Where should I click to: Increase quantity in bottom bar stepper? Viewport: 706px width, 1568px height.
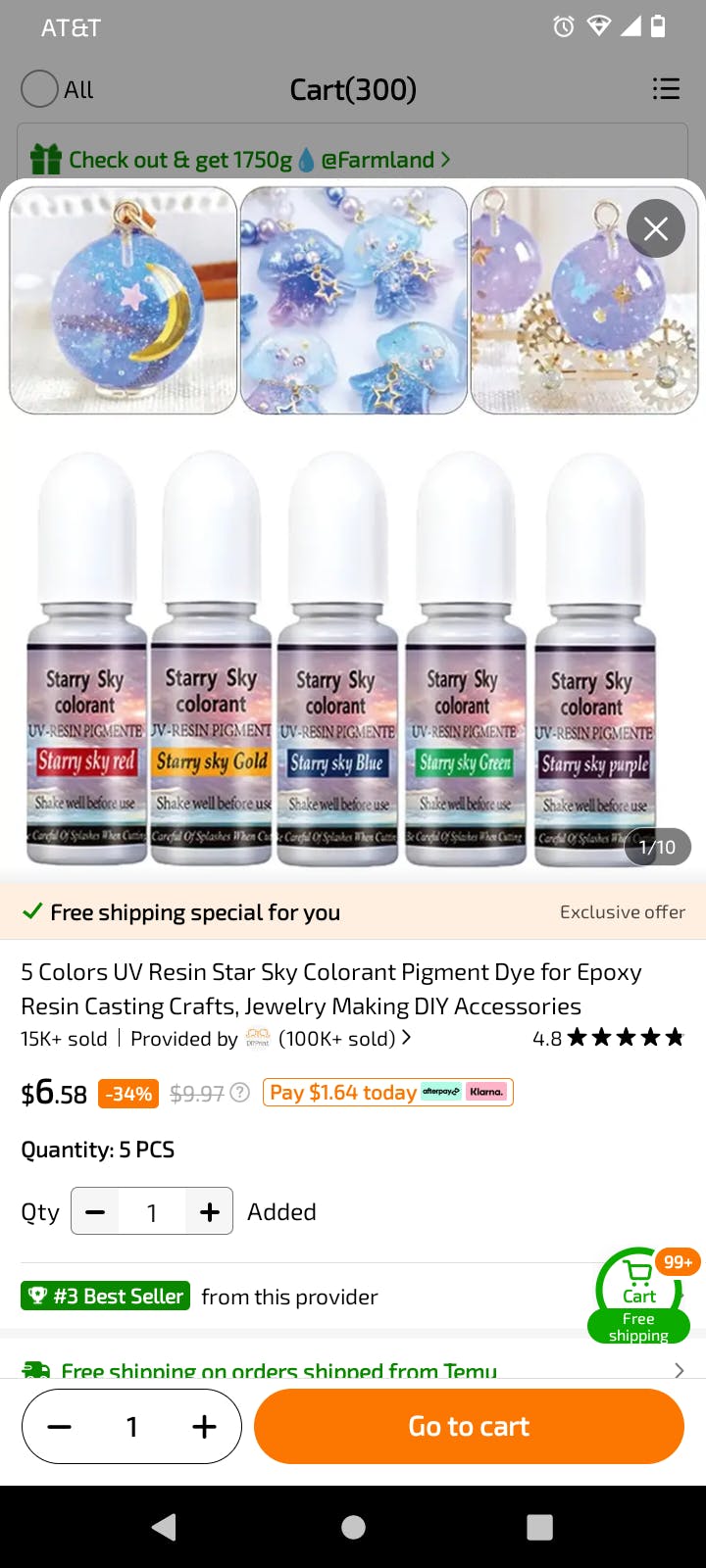pos(204,1427)
